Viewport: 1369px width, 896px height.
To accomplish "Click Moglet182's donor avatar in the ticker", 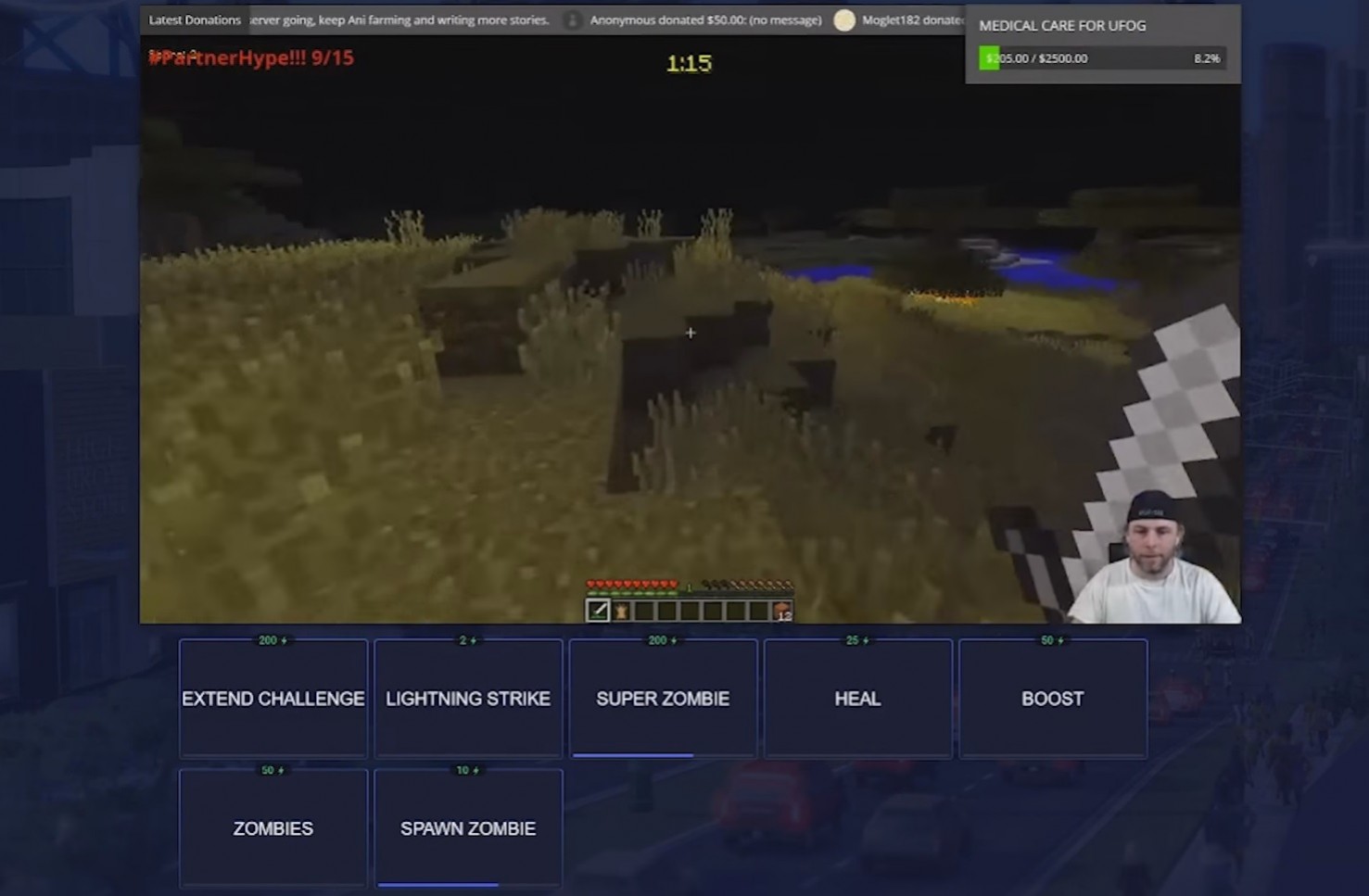I will [844, 19].
